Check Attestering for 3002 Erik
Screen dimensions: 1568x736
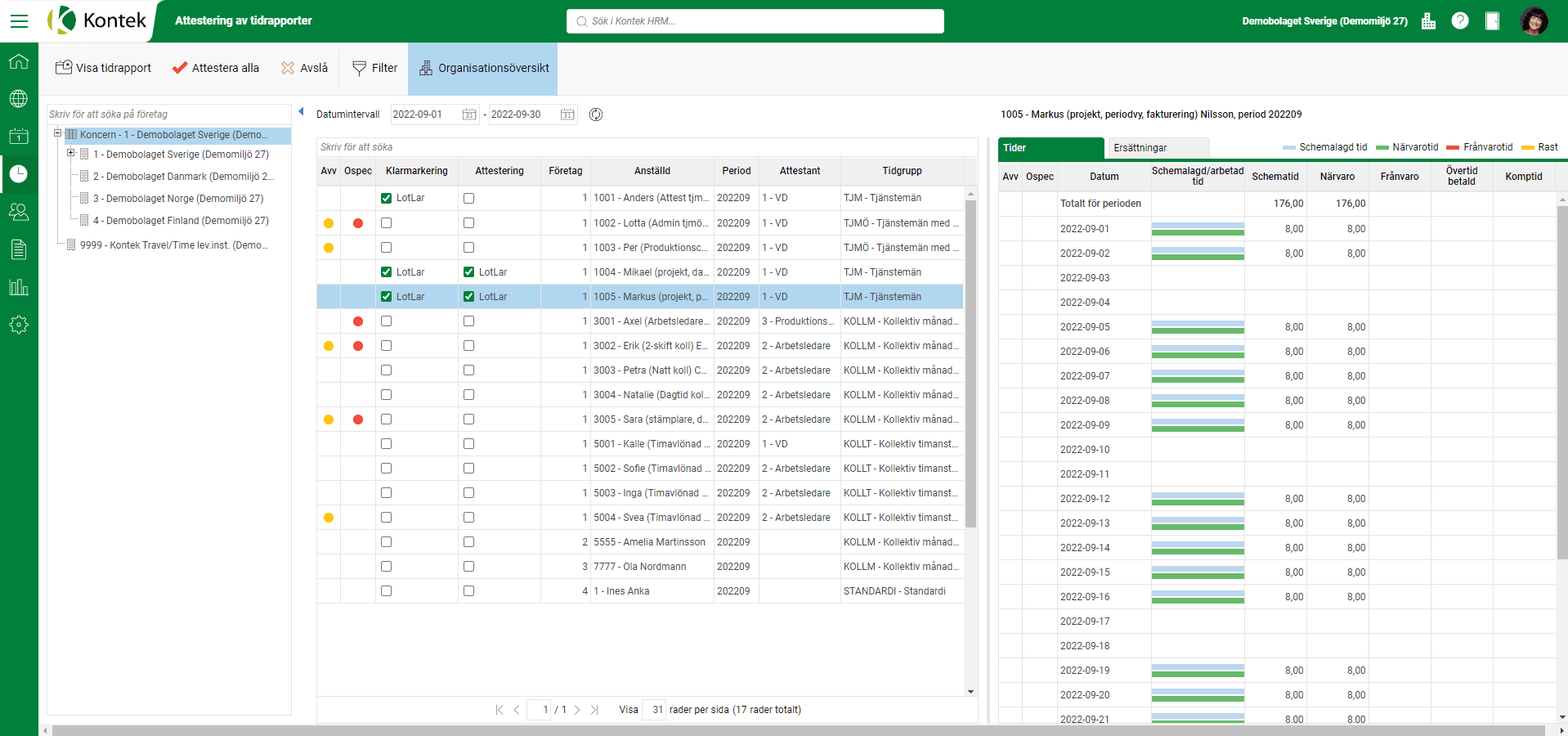coord(469,346)
